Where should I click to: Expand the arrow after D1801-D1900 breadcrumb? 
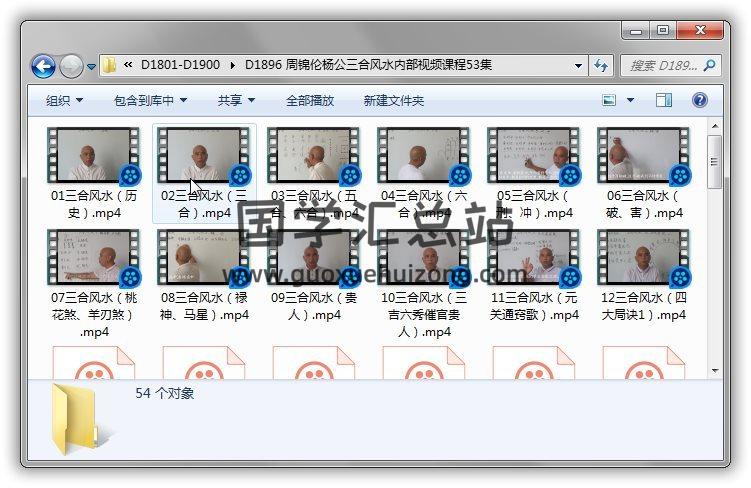coord(233,65)
